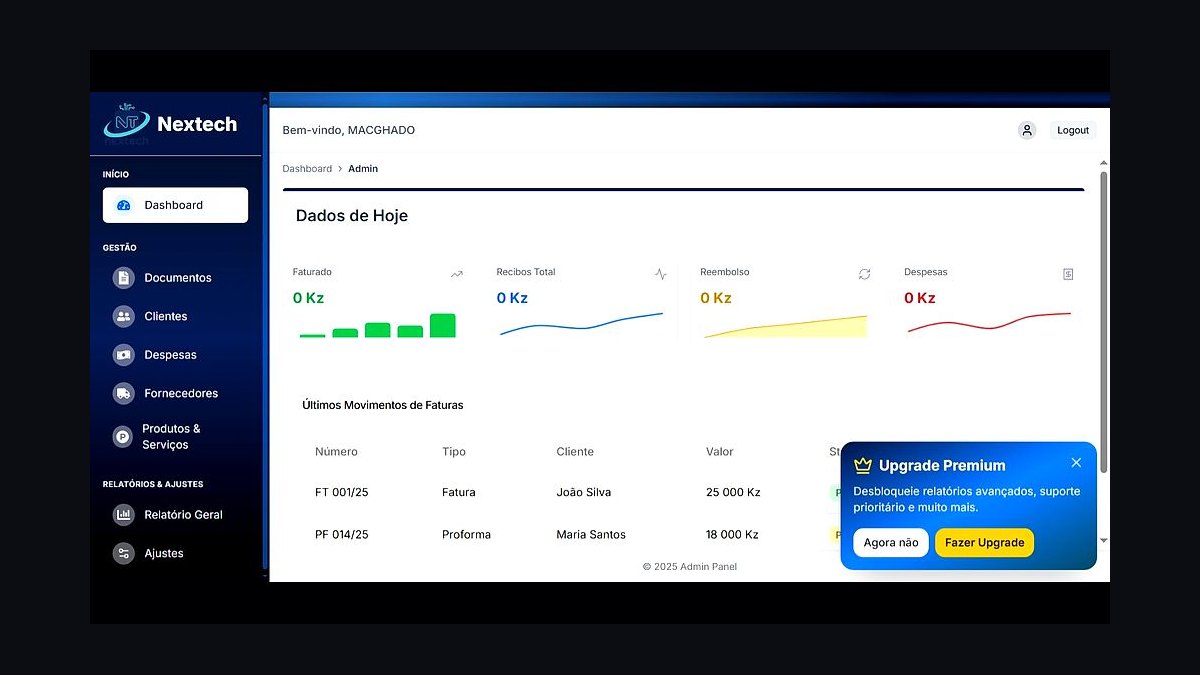1200x675 pixels.
Task: Click the Proforma type cell
Action: click(466, 535)
